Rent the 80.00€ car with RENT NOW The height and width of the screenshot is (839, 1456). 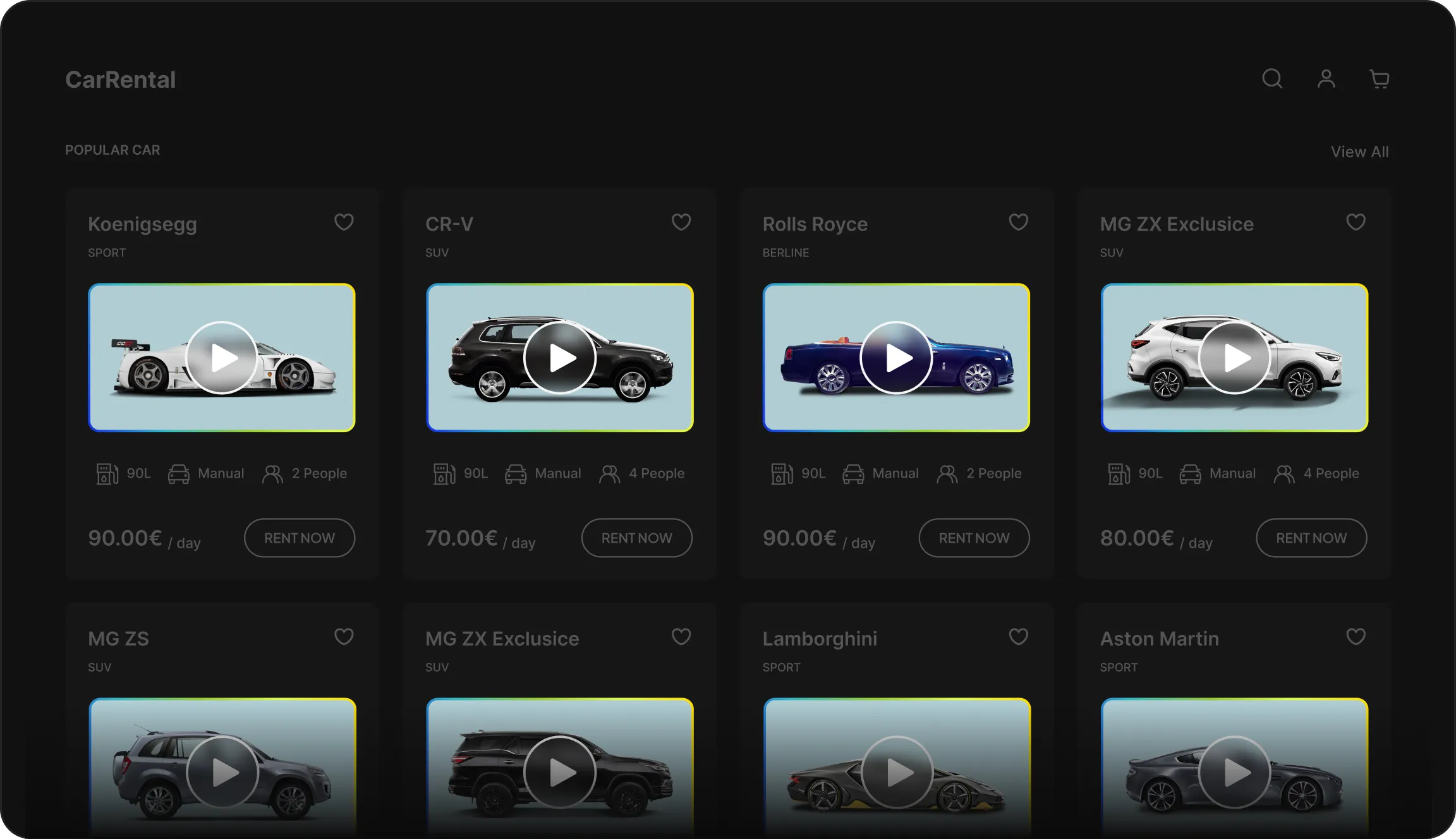point(1311,538)
